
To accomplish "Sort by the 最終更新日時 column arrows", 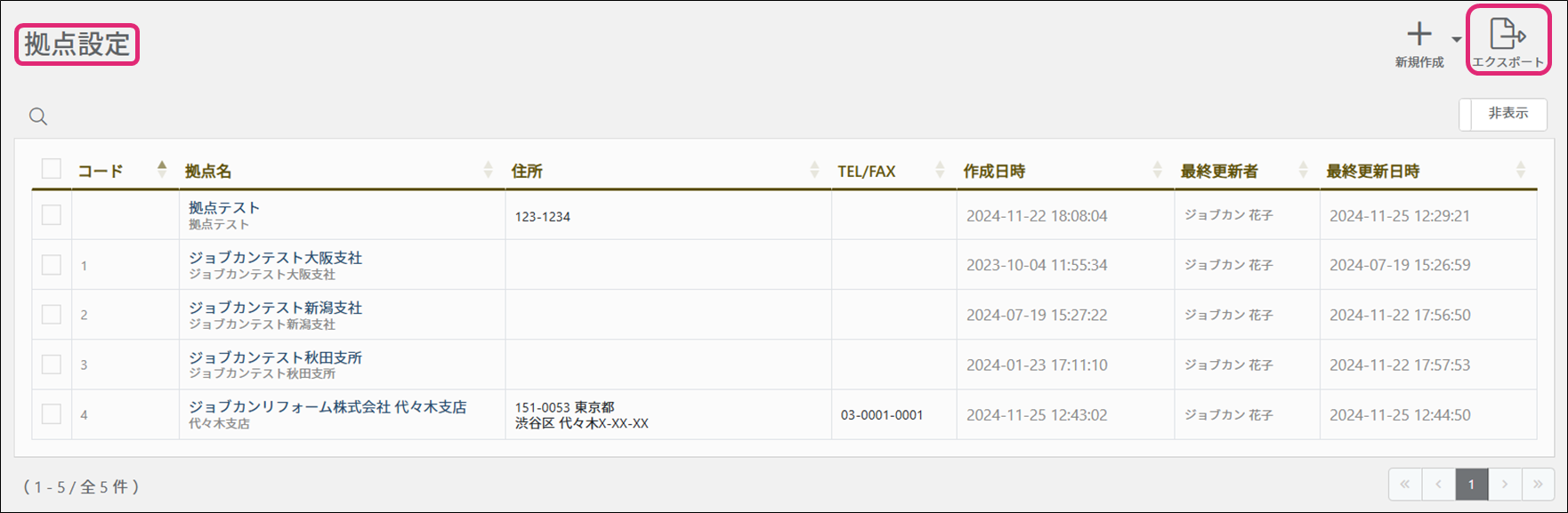I will pos(1520,170).
